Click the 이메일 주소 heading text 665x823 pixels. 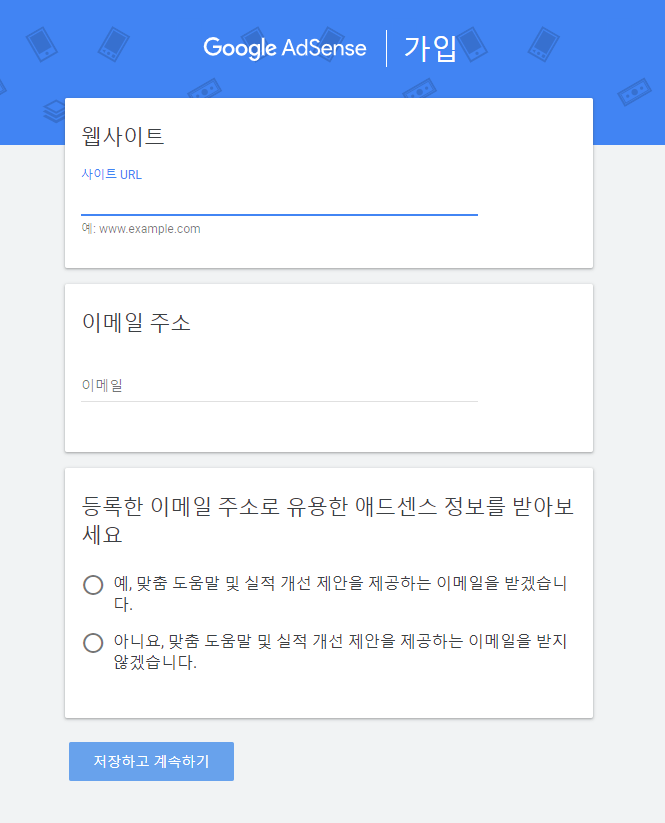coord(136,322)
